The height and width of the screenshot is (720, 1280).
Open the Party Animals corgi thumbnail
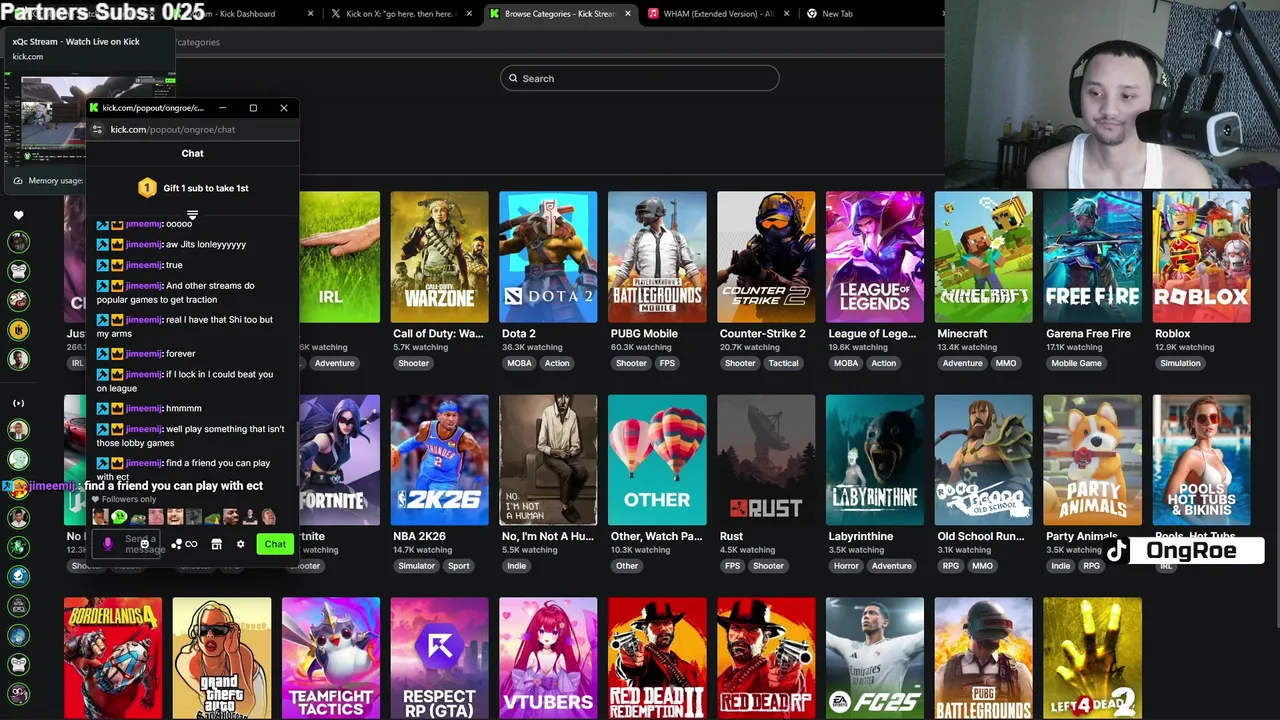click(1092, 460)
